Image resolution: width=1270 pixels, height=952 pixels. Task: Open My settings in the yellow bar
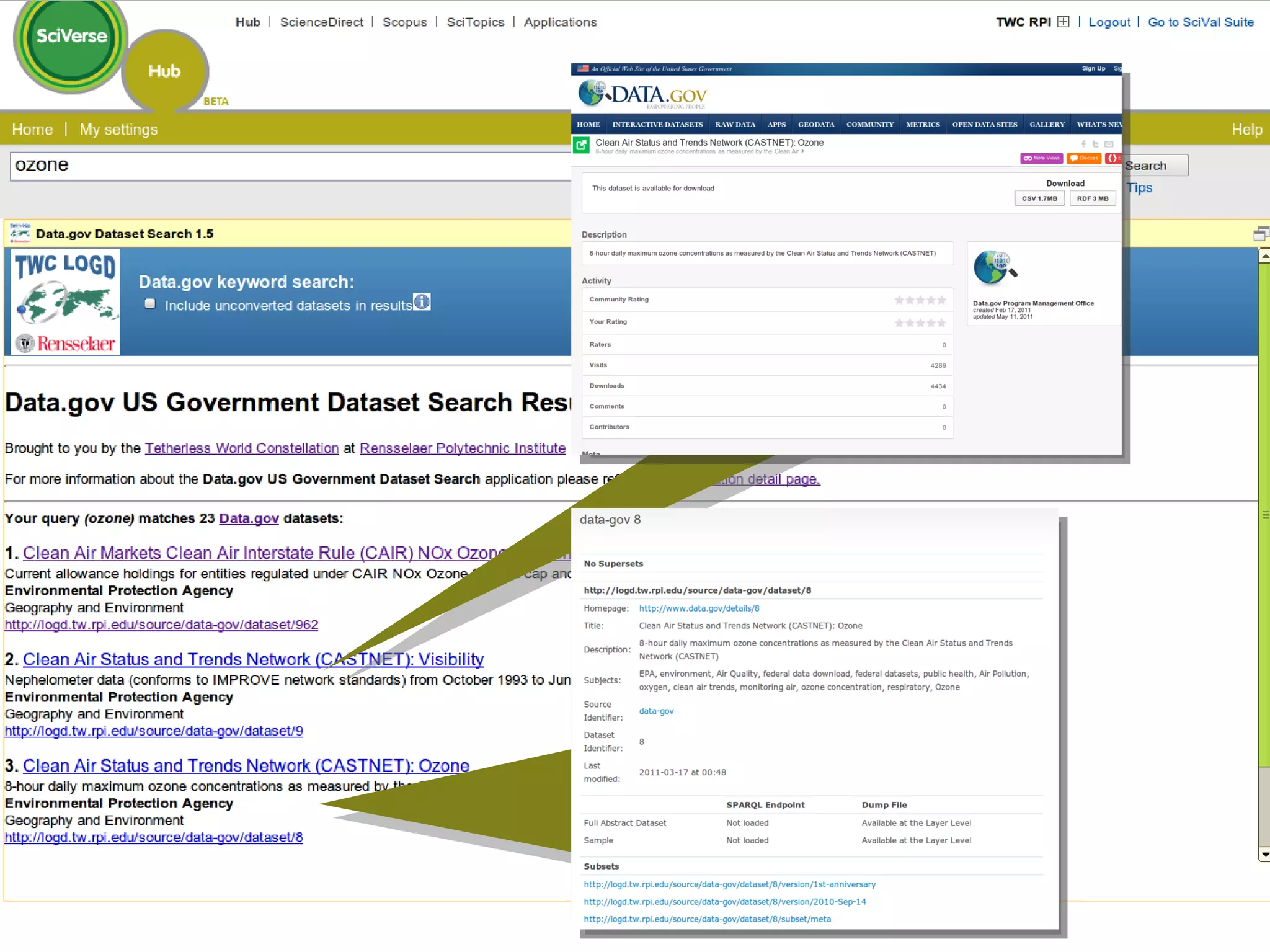(x=118, y=129)
